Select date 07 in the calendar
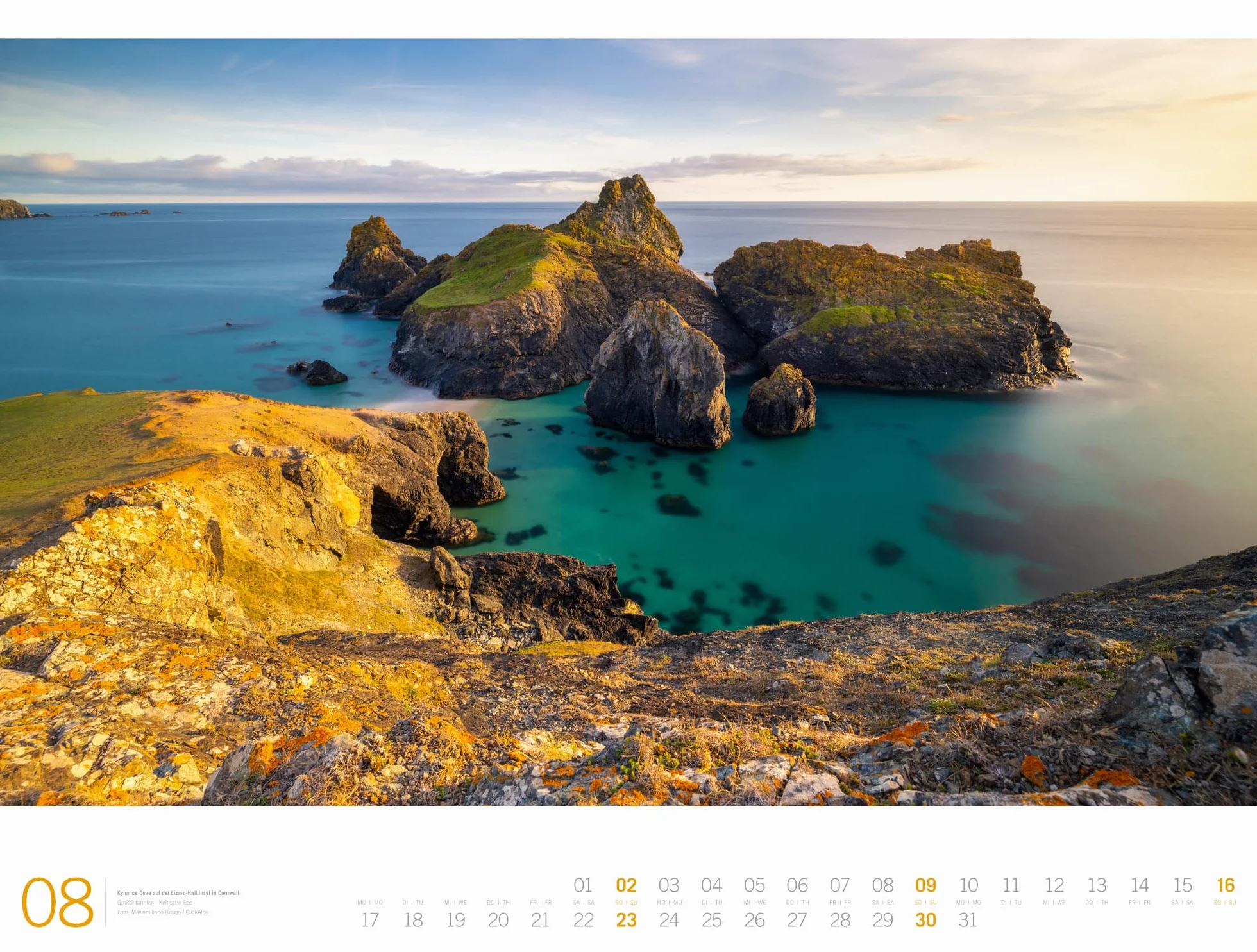 pos(840,885)
